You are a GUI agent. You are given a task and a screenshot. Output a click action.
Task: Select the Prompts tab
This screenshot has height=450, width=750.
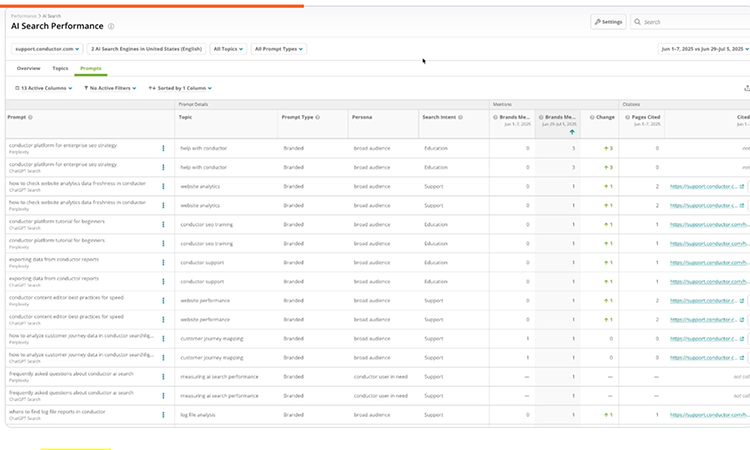point(91,68)
